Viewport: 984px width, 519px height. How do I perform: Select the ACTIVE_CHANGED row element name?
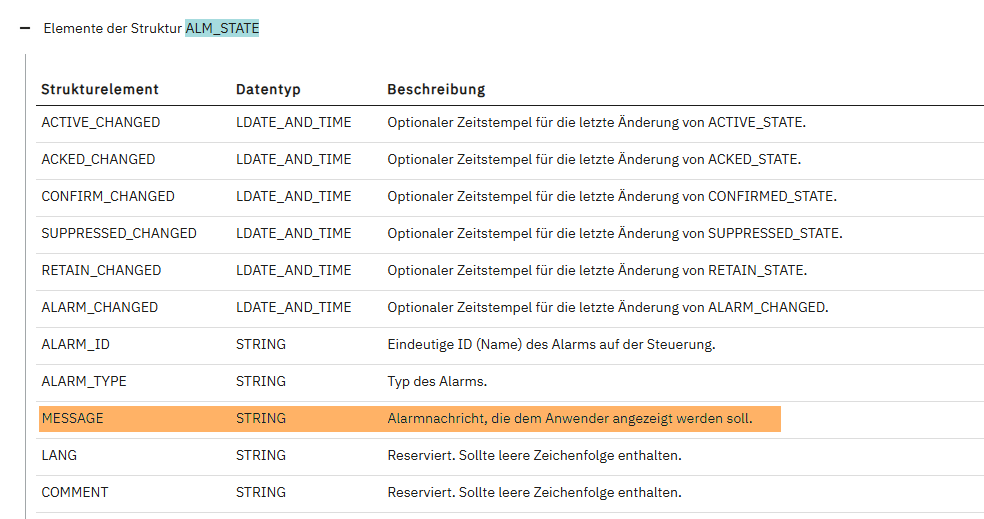(x=100, y=122)
